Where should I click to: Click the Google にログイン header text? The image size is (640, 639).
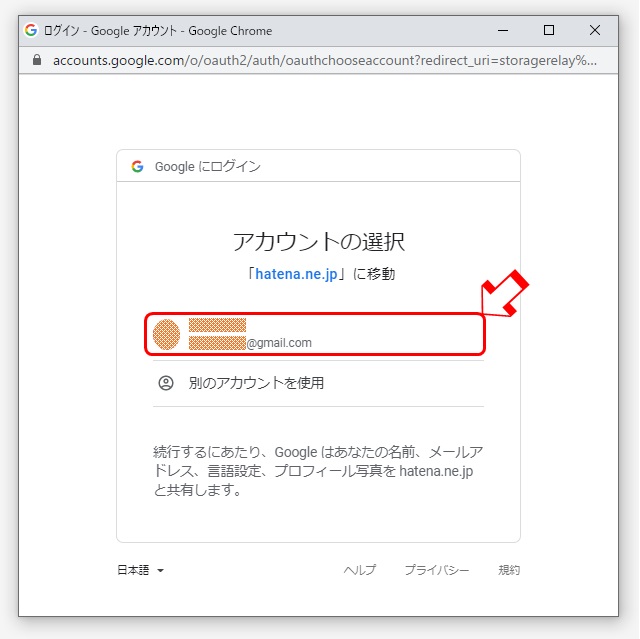207,166
